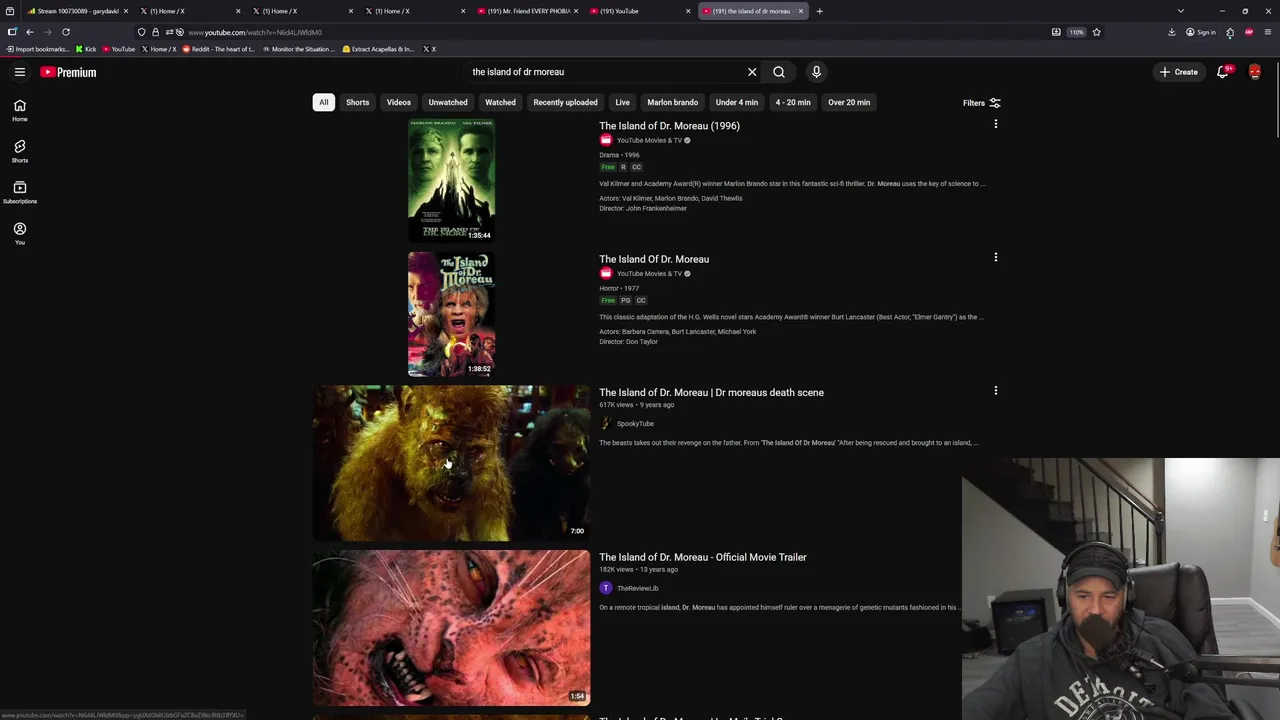The height and width of the screenshot is (720, 1280).
Task: Open the extensions puzzle icon
Action: pyautogui.click(x=1230, y=32)
